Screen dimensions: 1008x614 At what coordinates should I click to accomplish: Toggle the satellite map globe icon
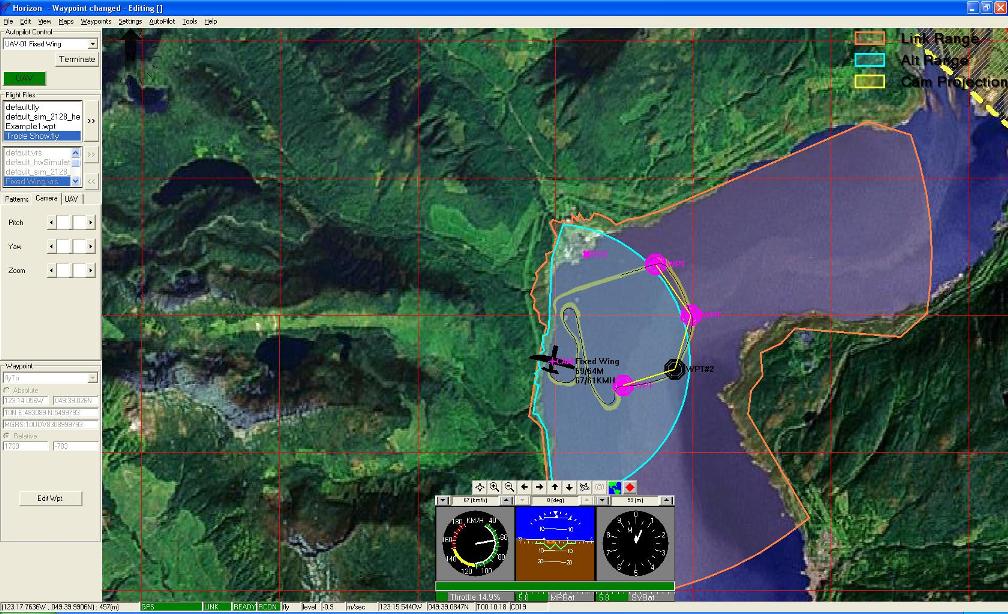click(x=615, y=487)
